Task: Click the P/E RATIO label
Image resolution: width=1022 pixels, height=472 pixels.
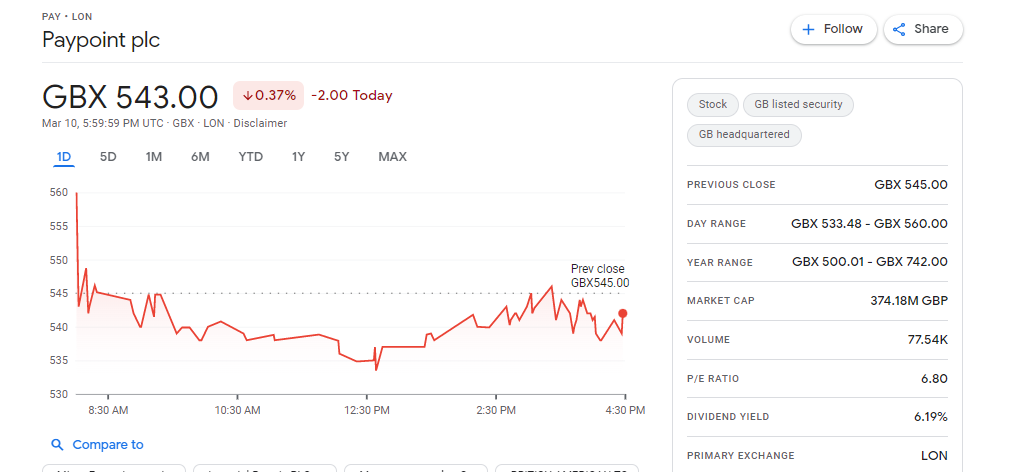Action: 714,379
